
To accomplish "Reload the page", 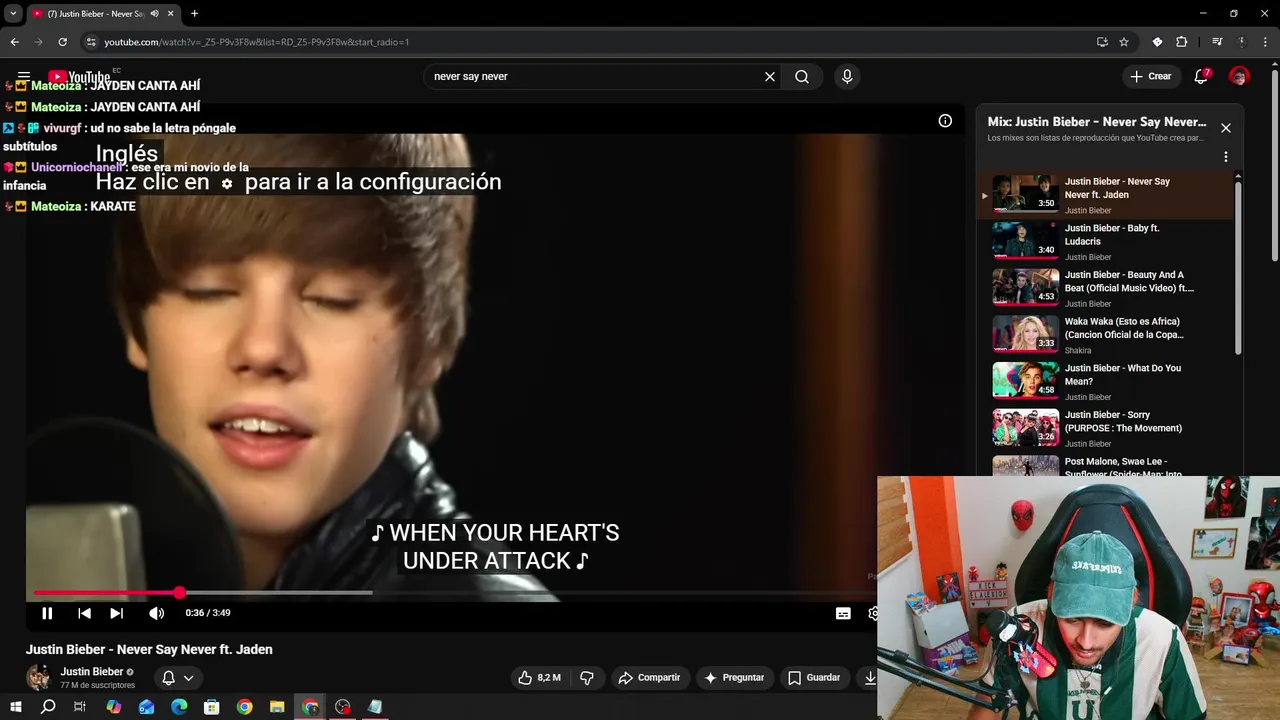I will tap(62, 42).
